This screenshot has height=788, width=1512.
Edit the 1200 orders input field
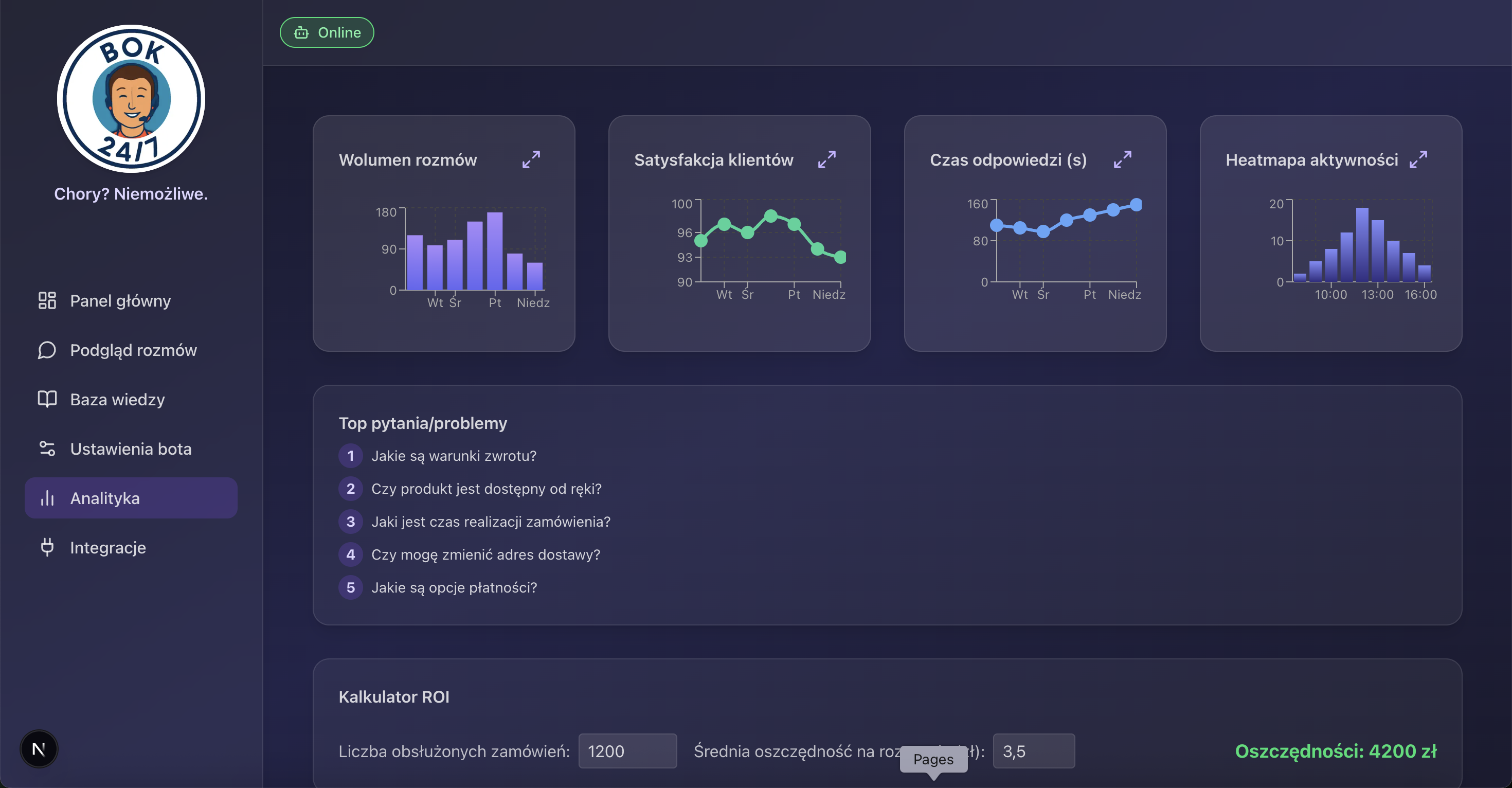click(627, 751)
